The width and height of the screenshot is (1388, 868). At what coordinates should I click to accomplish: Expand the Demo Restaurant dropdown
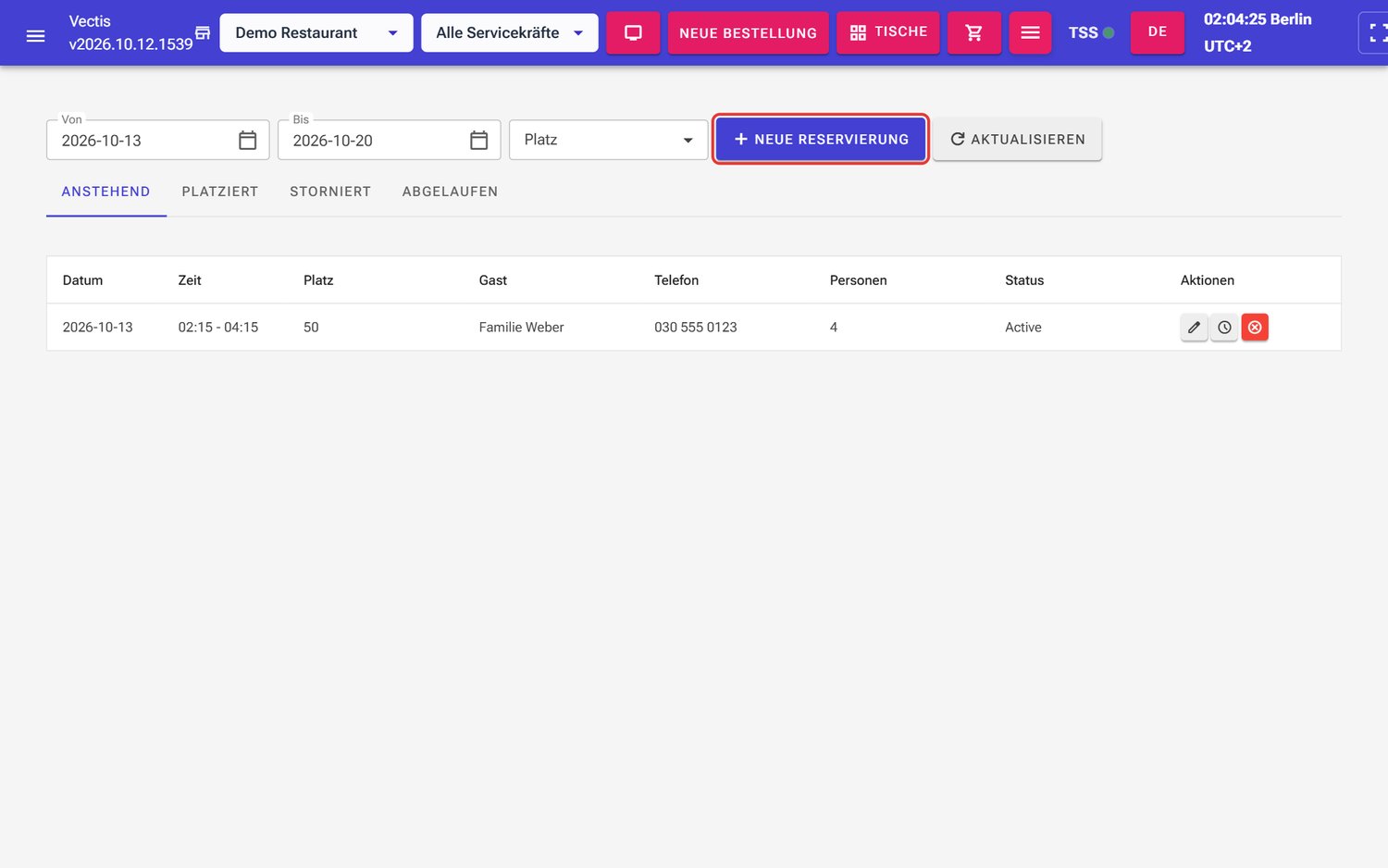pos(316,32)
